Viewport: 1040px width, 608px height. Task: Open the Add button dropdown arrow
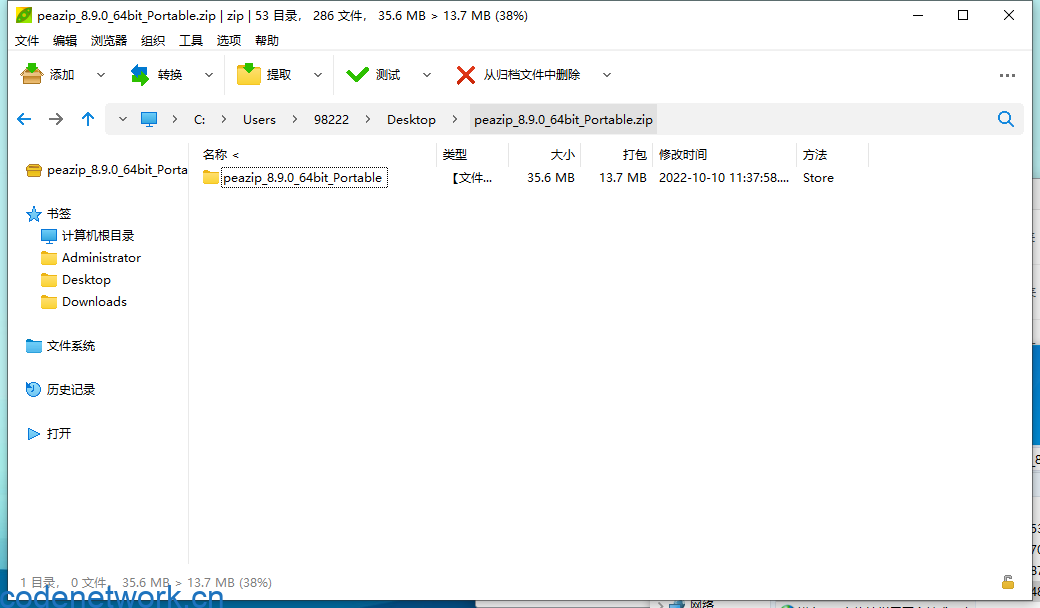pos(99,74)
